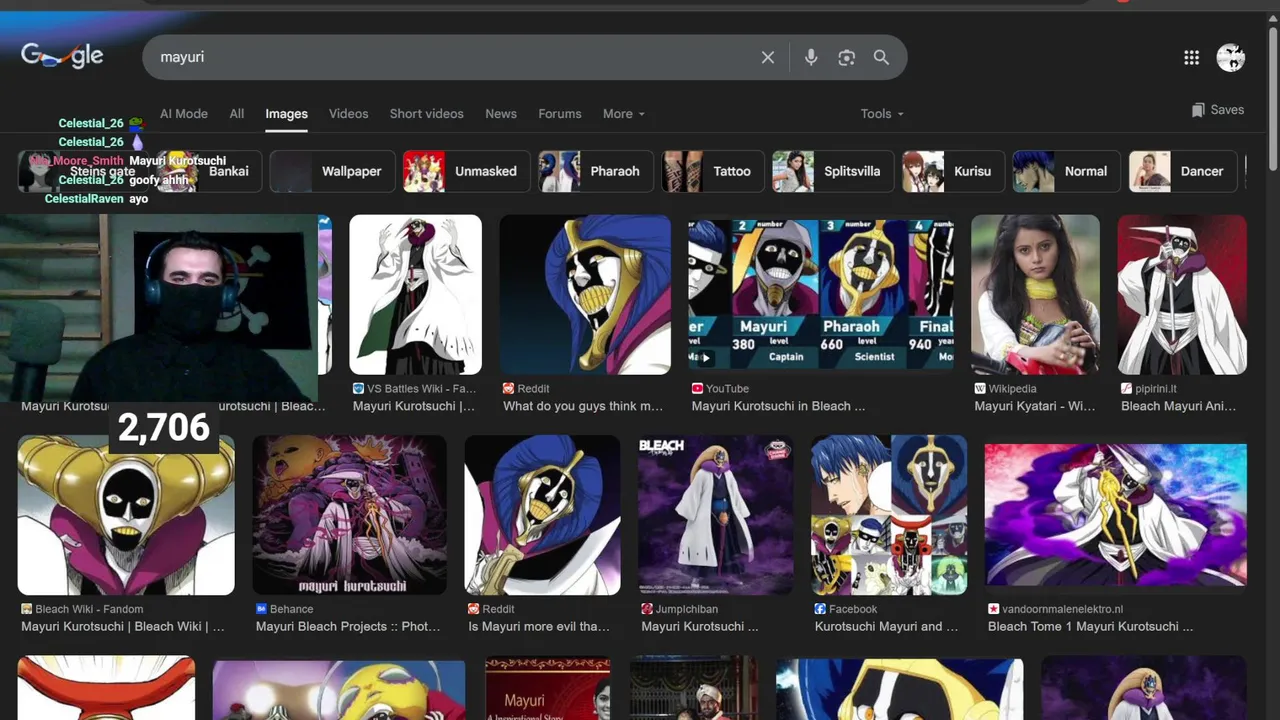Image resolution: width=1280 pixels, height=720 pixels.
Task: Click 'Mayuri Kyatari - Wi...' result title
Action: [x=1035, y=406]
